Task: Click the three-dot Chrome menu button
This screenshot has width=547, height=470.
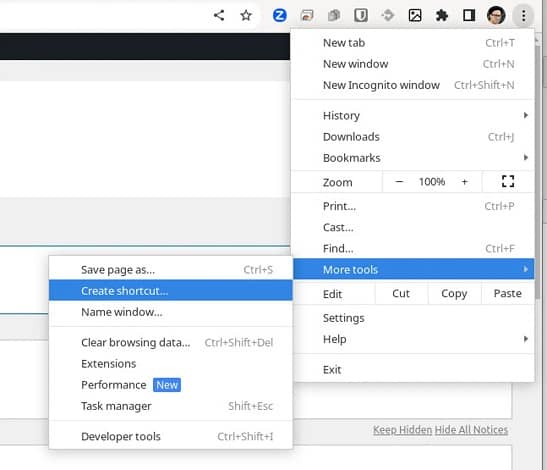Action: click(523, 15)
